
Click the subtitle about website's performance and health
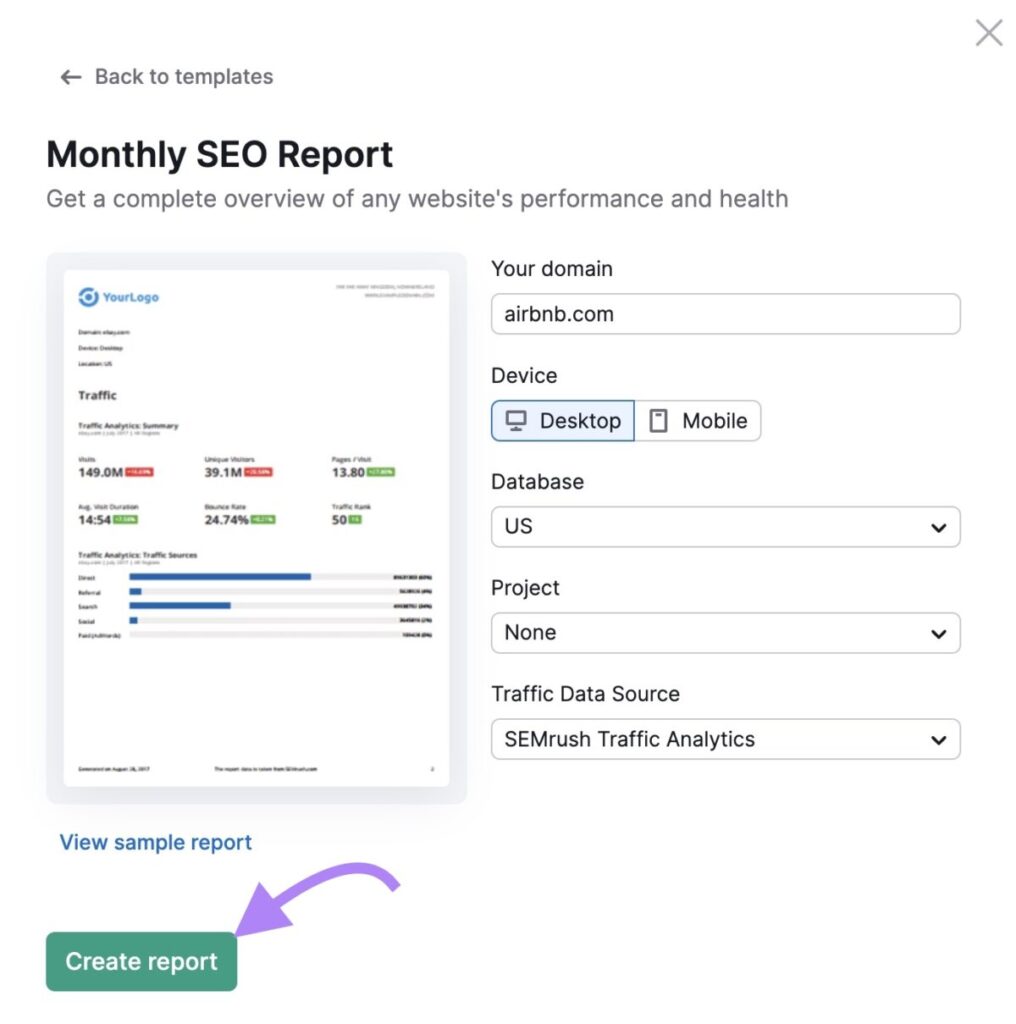click(x=417, y=199)
